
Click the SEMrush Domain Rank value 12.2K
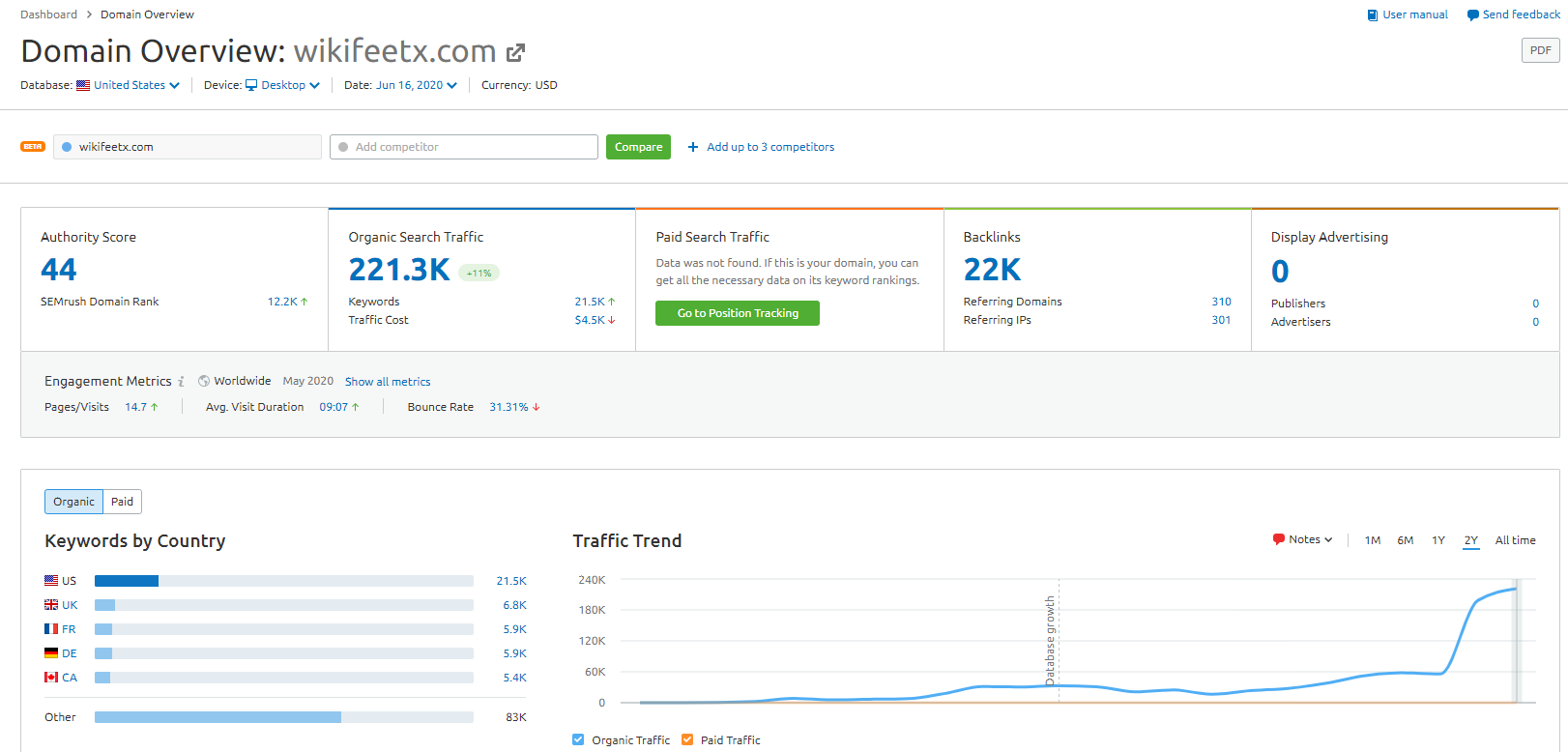(x=282, y=302)
